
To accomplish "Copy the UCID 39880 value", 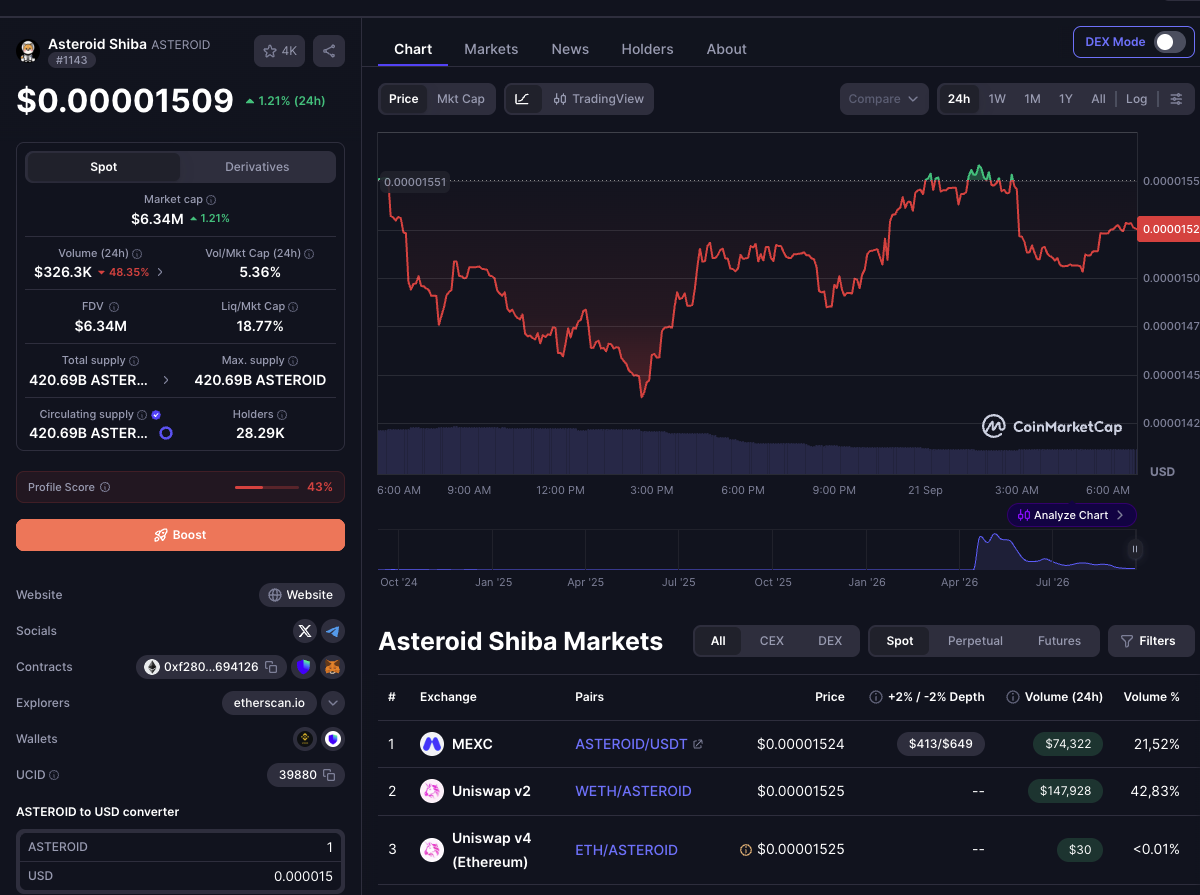I will coord(329,775).
